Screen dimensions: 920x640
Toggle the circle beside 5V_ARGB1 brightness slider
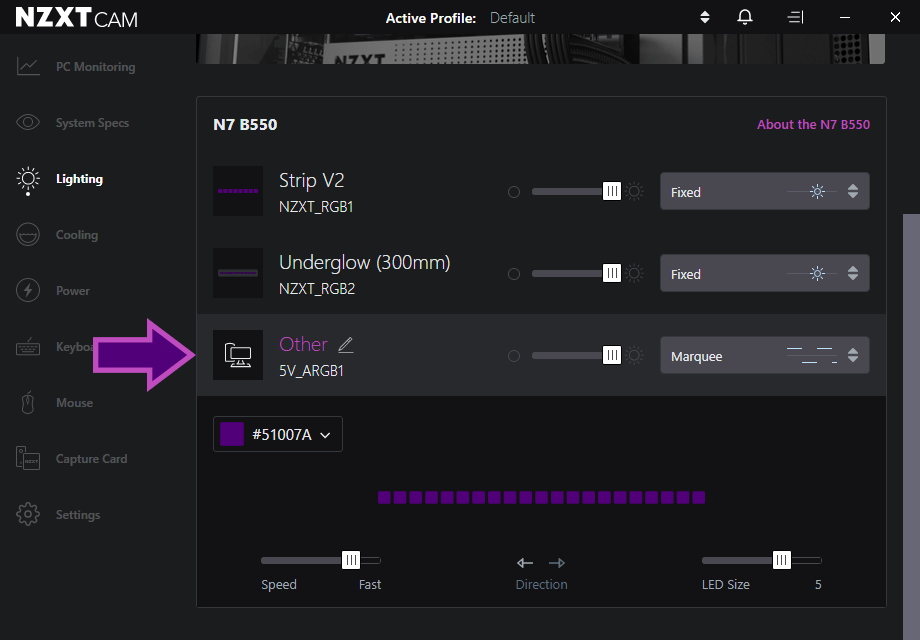click(514, 354)
